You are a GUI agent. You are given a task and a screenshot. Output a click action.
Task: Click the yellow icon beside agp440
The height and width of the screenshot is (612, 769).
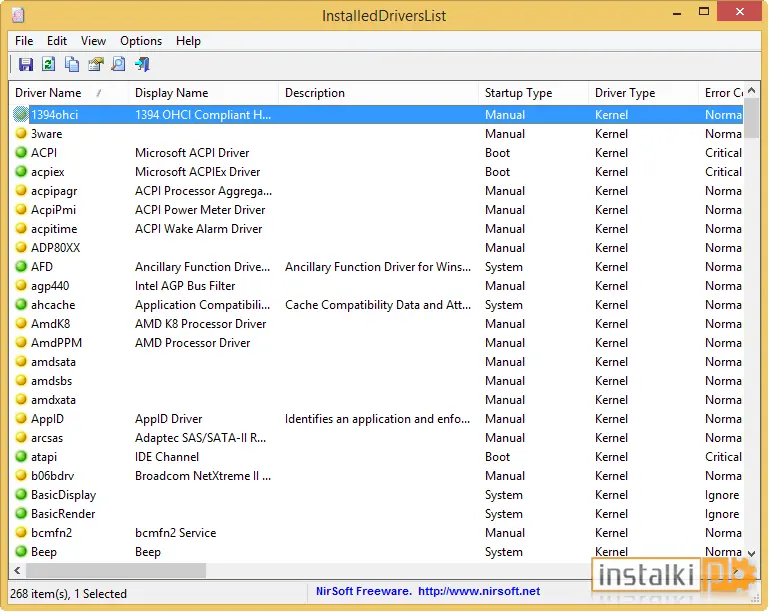(21, 285)
